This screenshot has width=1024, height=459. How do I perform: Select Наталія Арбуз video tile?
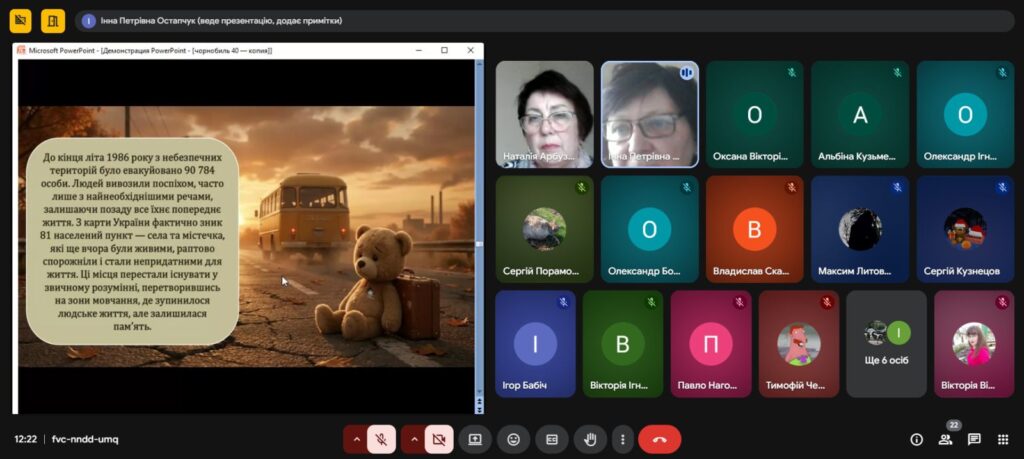pyautogui.click(x=544, y=113)
